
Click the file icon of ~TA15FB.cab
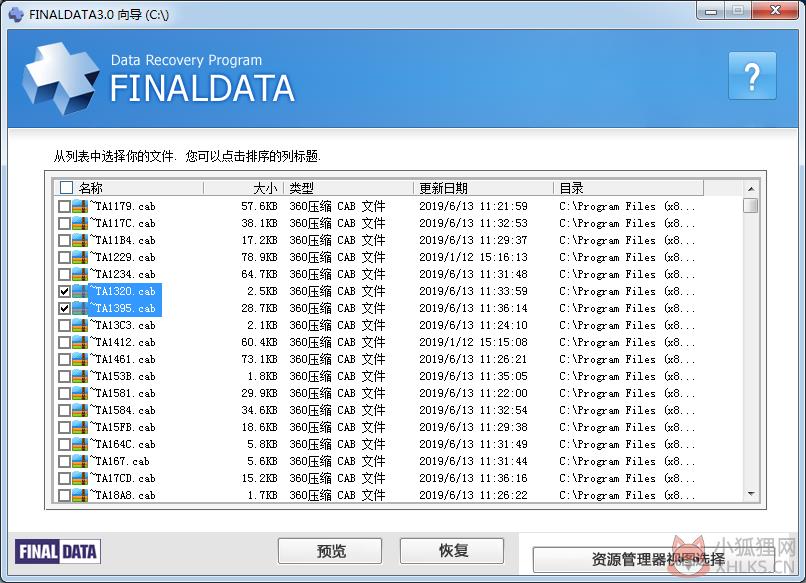(x=80, y=427)
